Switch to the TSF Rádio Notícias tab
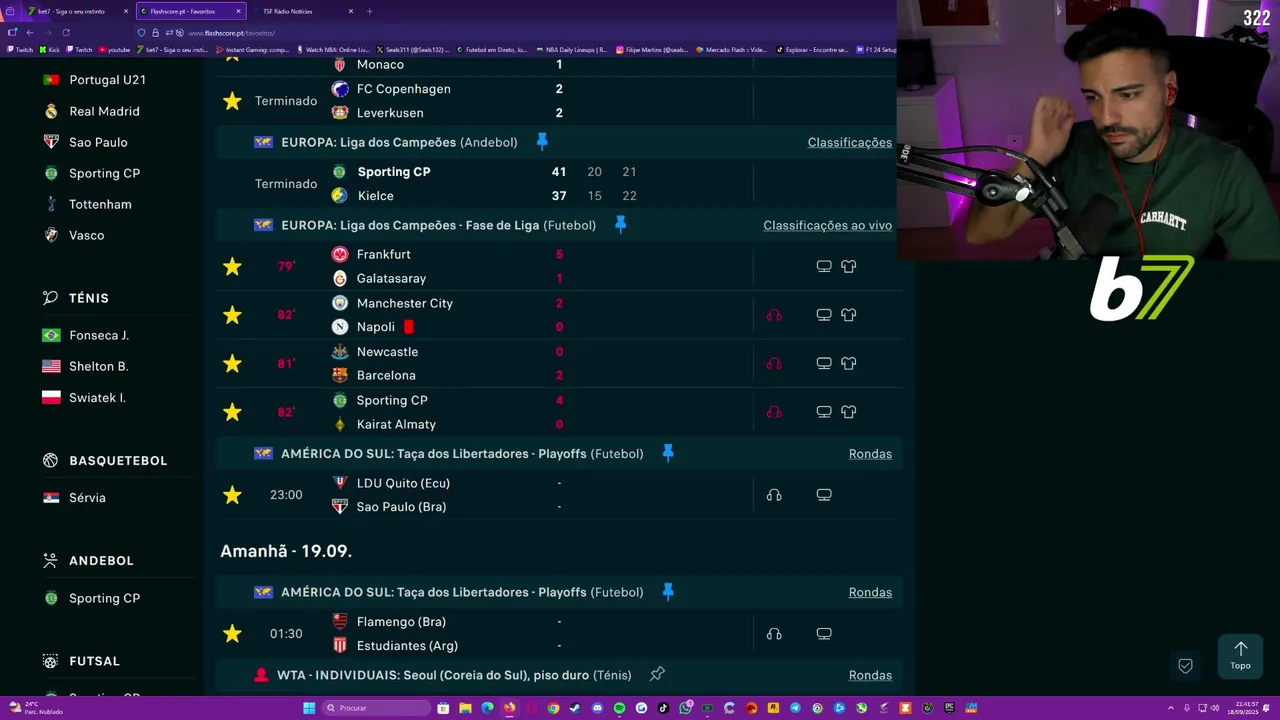 (300, 11)
